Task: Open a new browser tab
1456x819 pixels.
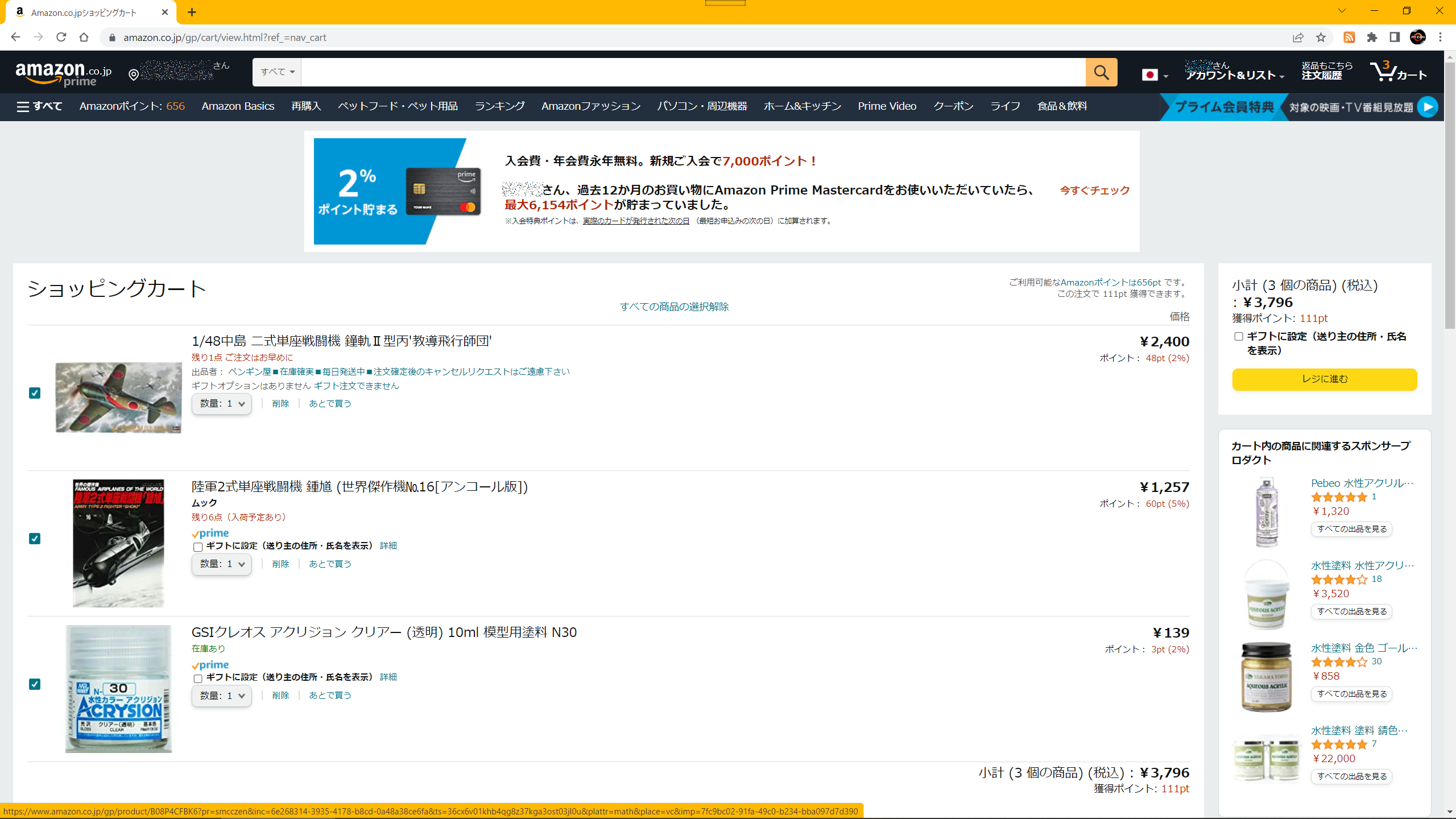Action: [x=192, y=12]
